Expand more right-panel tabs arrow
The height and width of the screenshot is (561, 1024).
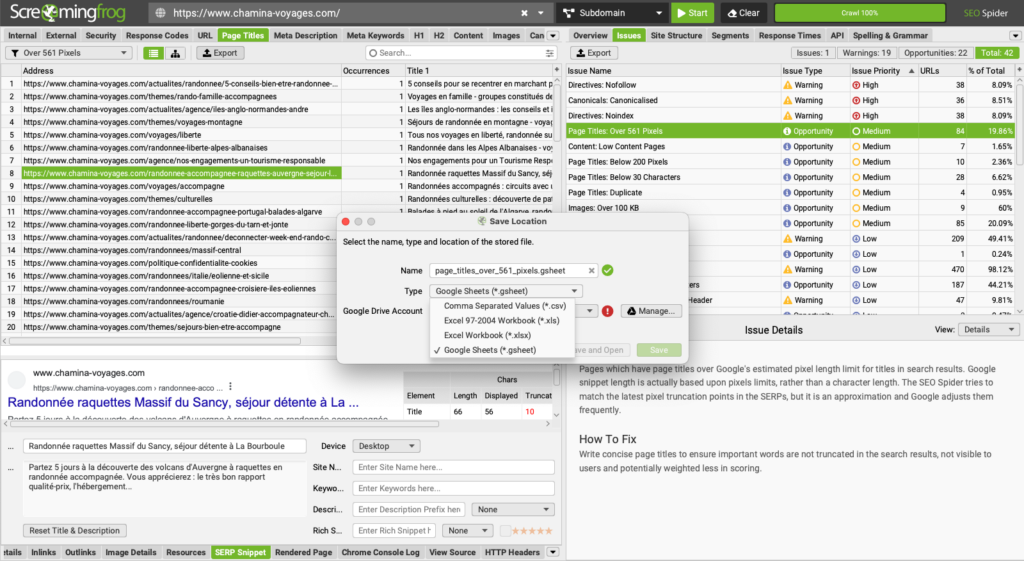pyautogui.click(x=1015, y=36)
